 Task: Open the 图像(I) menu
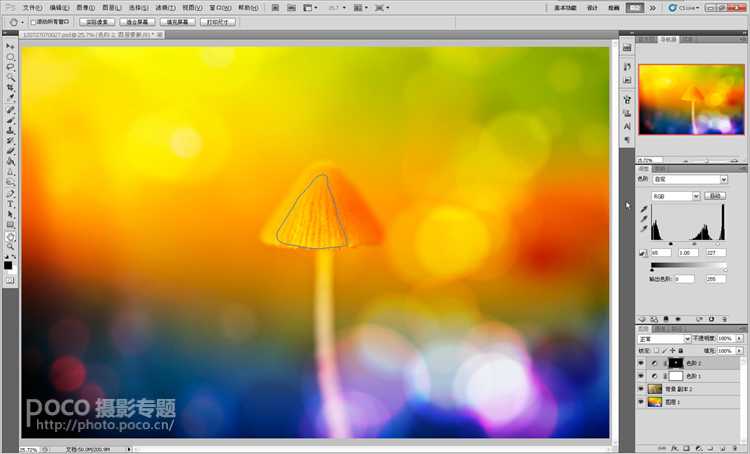(x=86, y=8)
